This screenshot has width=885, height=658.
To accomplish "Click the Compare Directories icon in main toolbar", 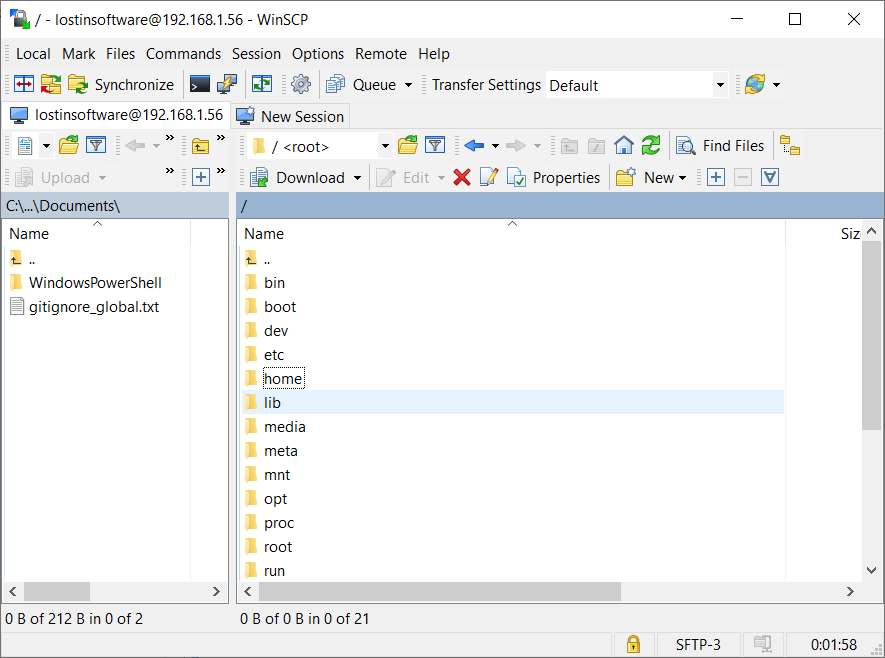I will [x=24, y=85].
